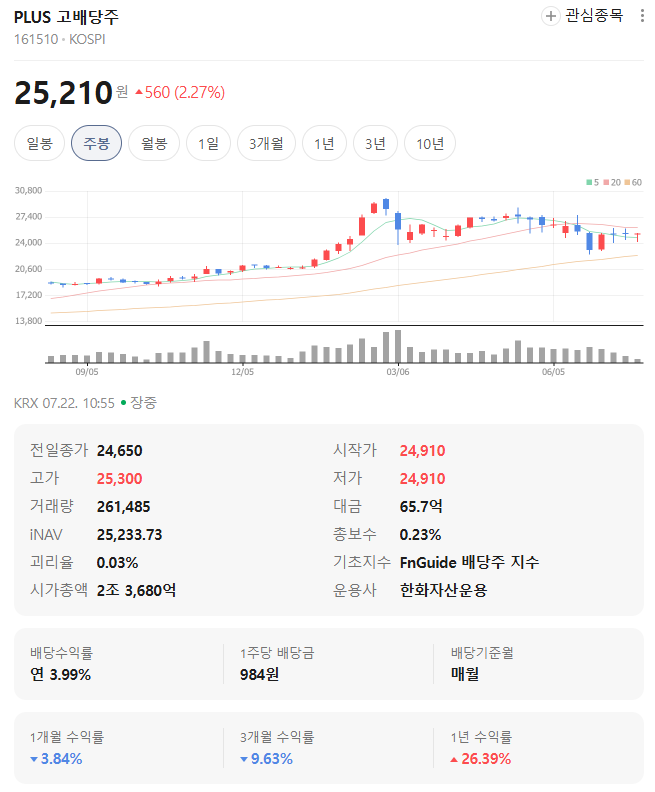Screen dimensions: 655x792
Task: Click the 시가총액 value 2조 3,680억
Action: pyautogui.click(x=136, y=590)
